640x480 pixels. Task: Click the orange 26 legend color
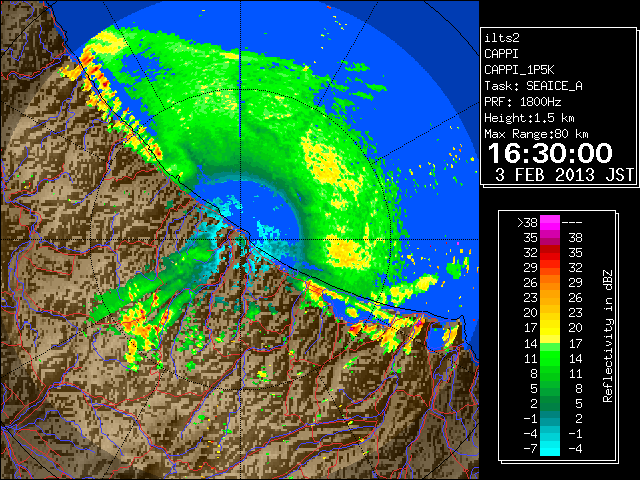coord(550,282)
